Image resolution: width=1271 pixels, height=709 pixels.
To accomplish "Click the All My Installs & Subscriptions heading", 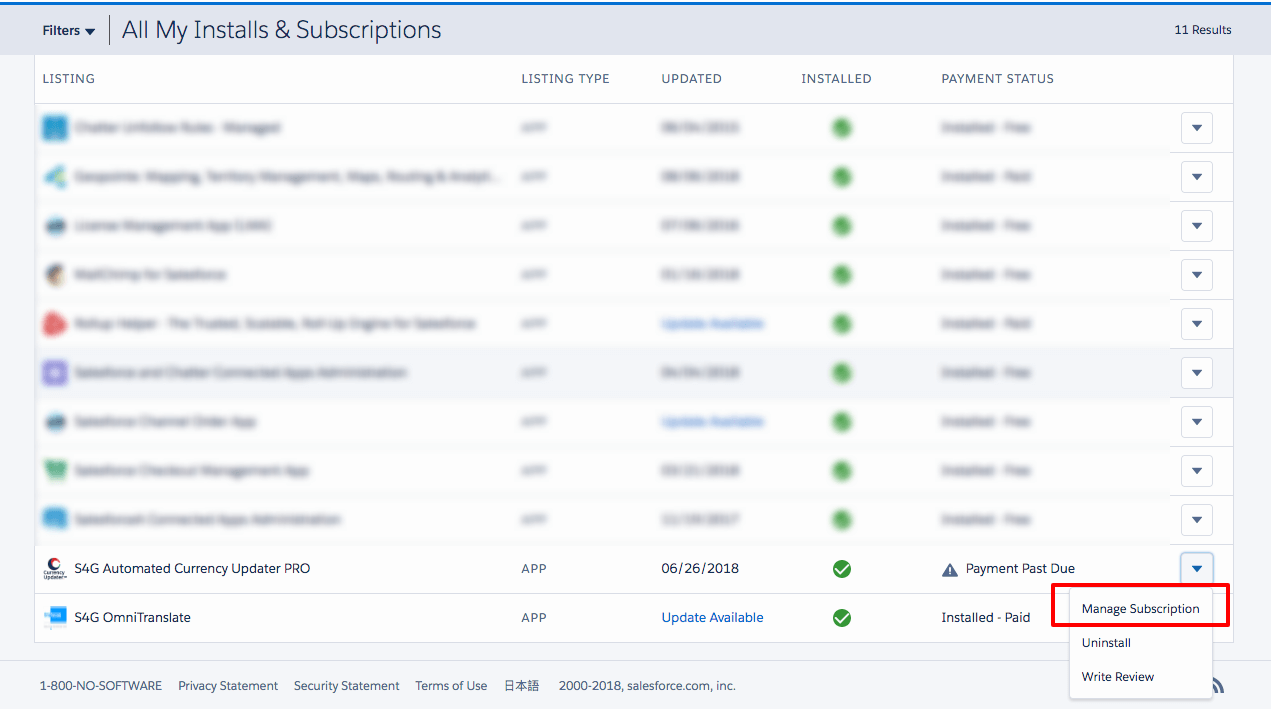I will click(x=281, y=30).
